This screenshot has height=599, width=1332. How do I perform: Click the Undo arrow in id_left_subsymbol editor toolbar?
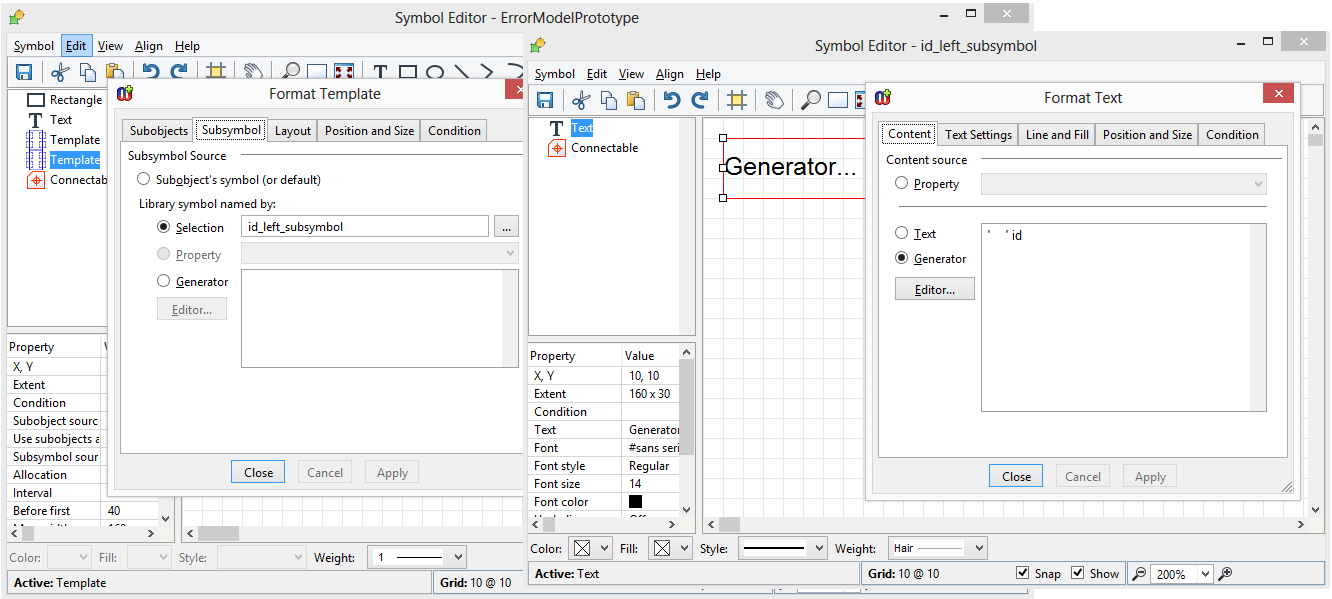click(672, 100)
